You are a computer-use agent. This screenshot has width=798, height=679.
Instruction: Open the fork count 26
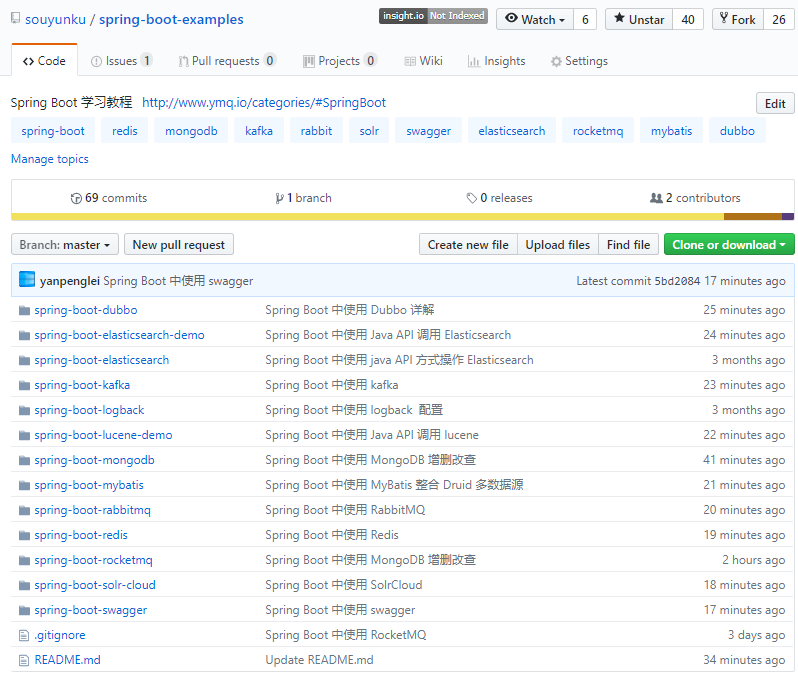(779, 19)
